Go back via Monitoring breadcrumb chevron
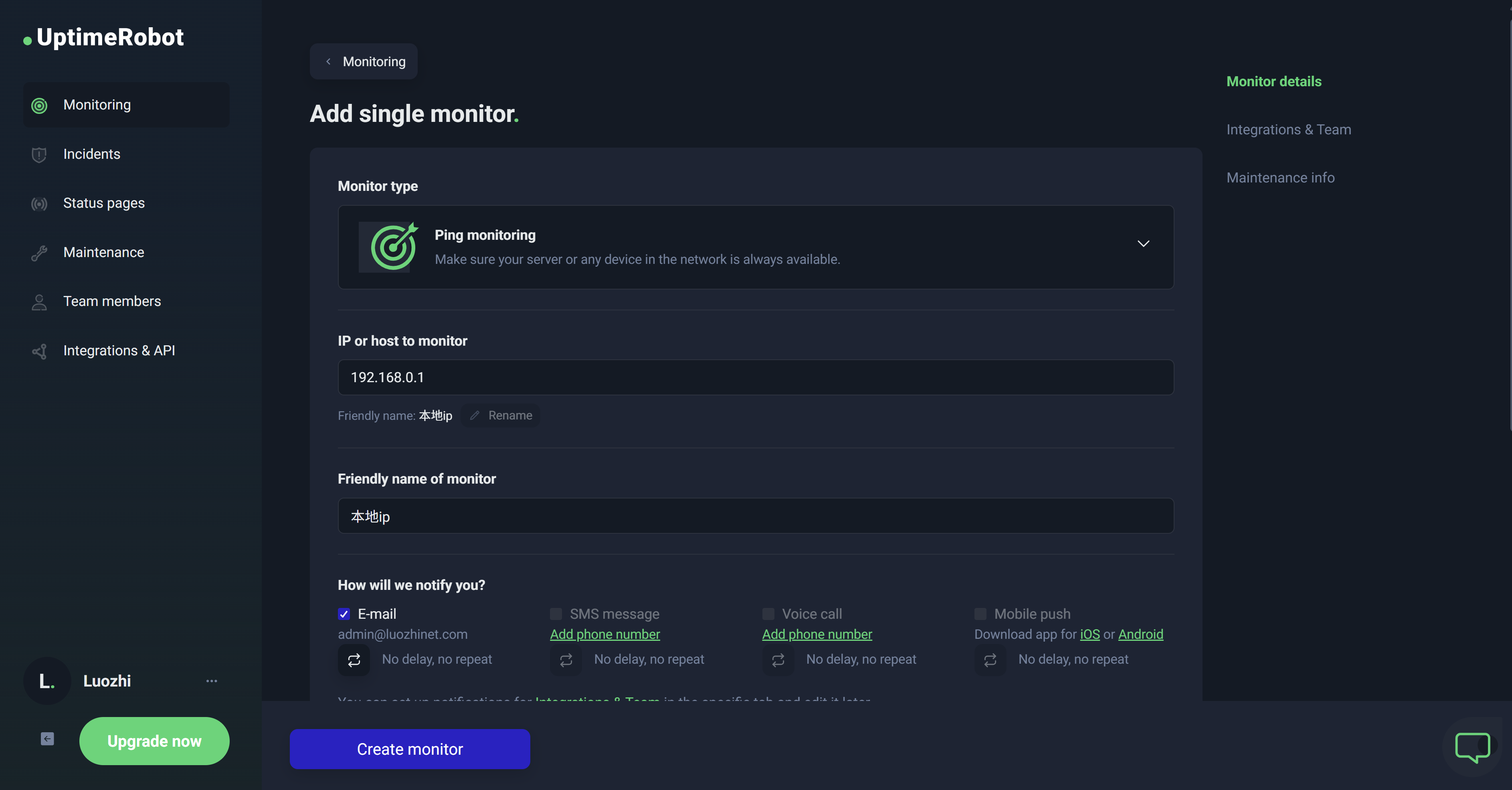The width and height of the screenshot is (1512, 790). 329,62
